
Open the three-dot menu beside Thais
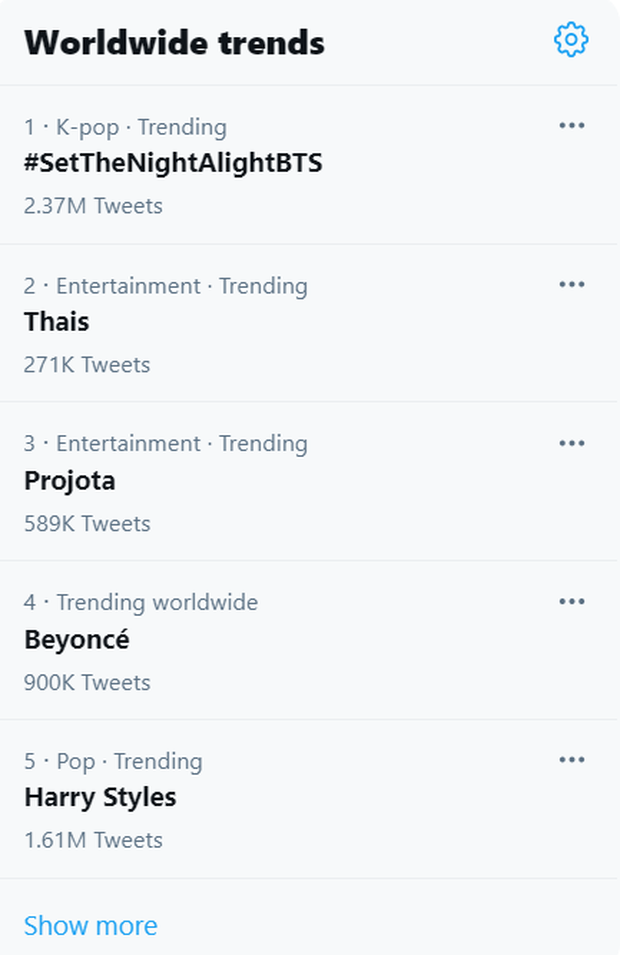click(572, 284)
